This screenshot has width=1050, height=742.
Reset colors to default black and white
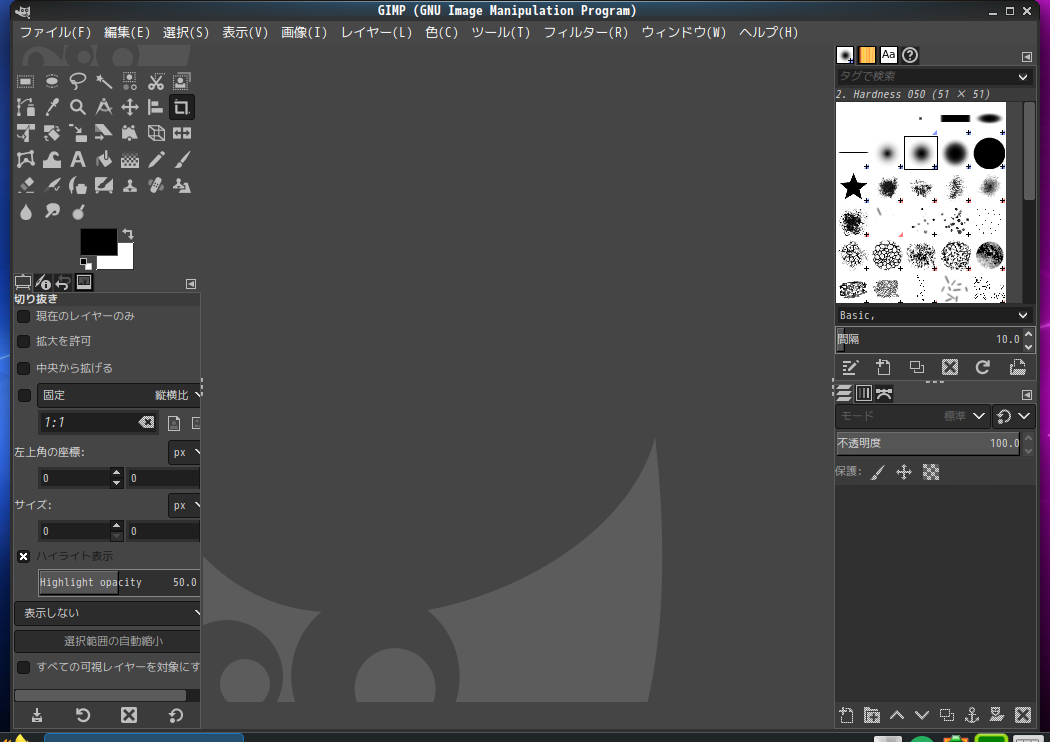coord(86,263)
